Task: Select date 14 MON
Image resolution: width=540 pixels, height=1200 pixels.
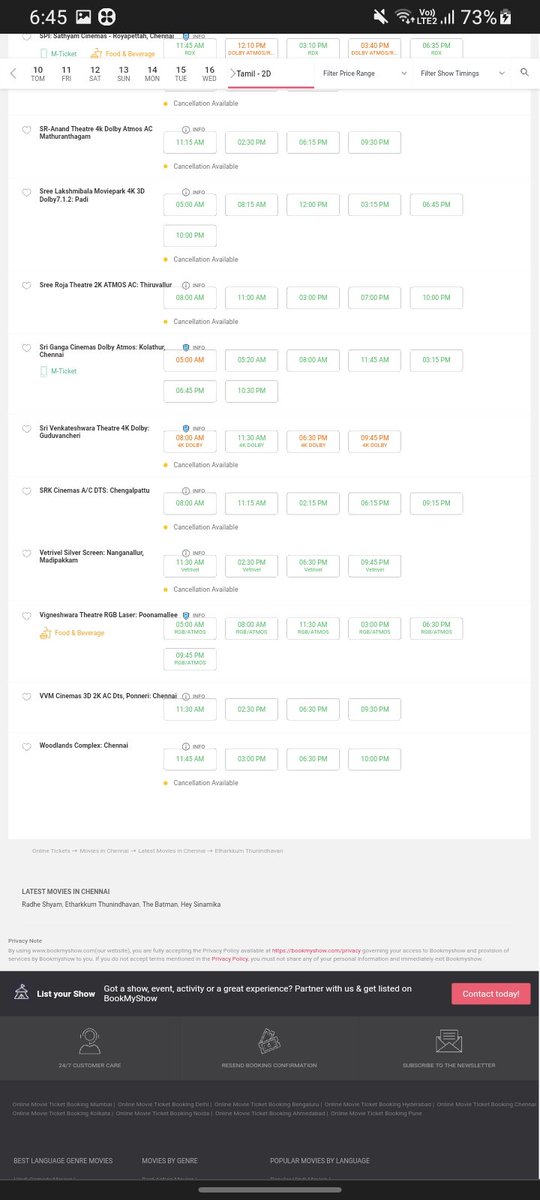Action: point(152,73)
